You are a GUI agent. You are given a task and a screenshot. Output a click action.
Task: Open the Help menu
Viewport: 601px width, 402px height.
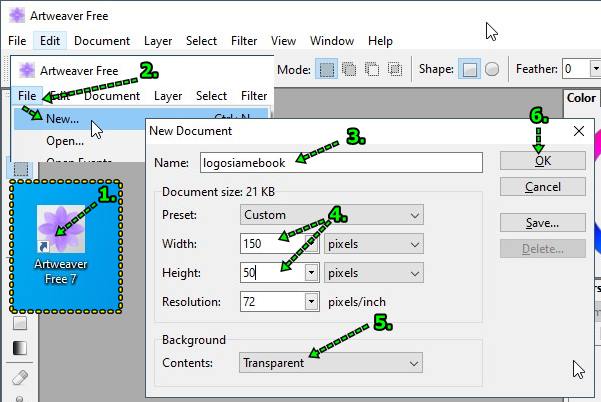(380, 41)
